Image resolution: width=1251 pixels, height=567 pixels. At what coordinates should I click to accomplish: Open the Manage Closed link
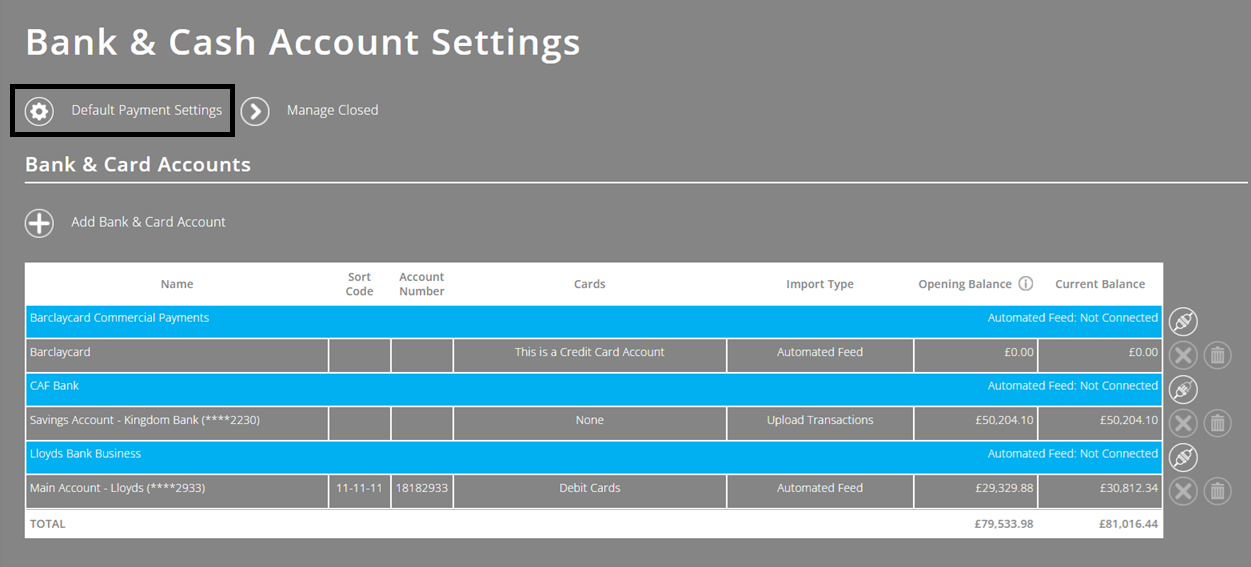tap(332, 110)
